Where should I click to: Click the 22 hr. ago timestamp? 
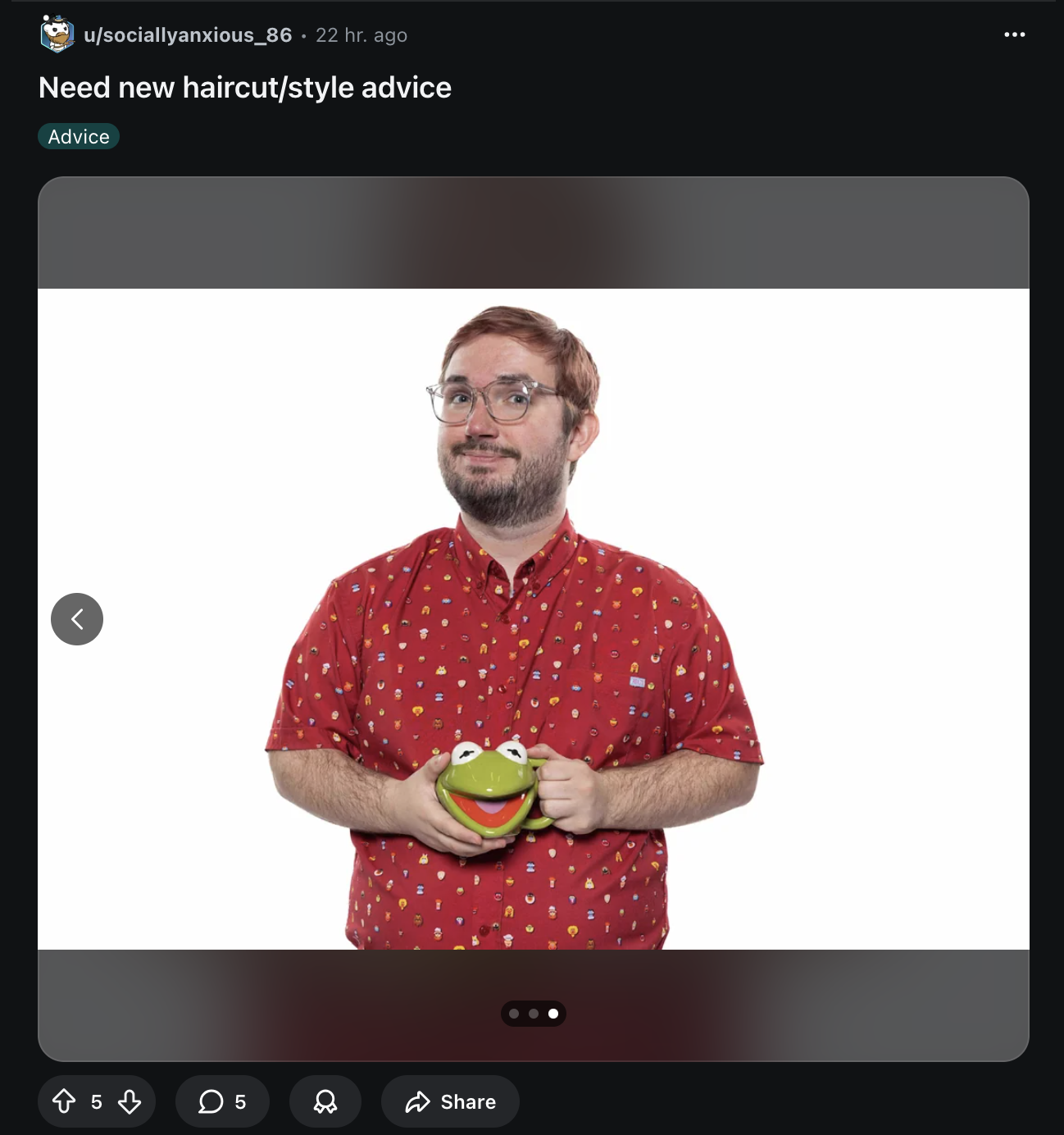pyautogui.click(x=361, y=35)
